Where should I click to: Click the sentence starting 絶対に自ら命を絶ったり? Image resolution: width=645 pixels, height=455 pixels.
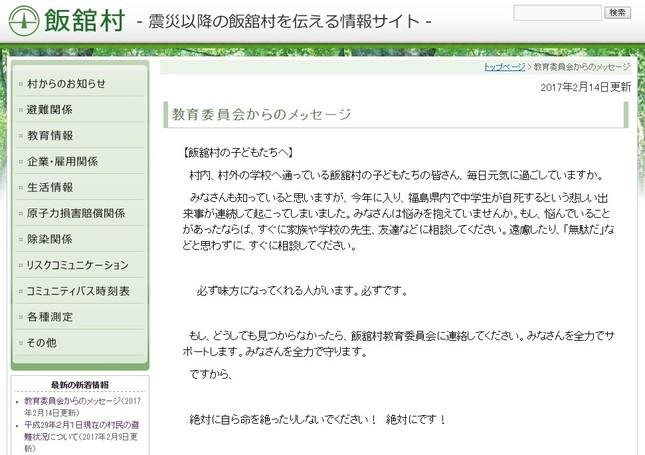pyautogui.click(x=318, y=420)
